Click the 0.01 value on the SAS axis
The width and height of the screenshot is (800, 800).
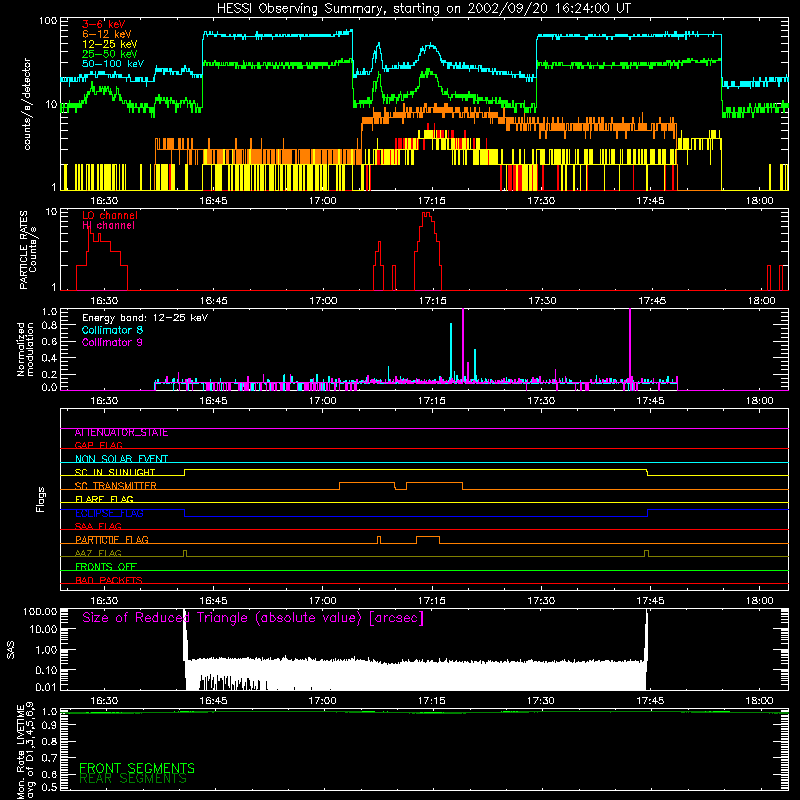point(46,687)
